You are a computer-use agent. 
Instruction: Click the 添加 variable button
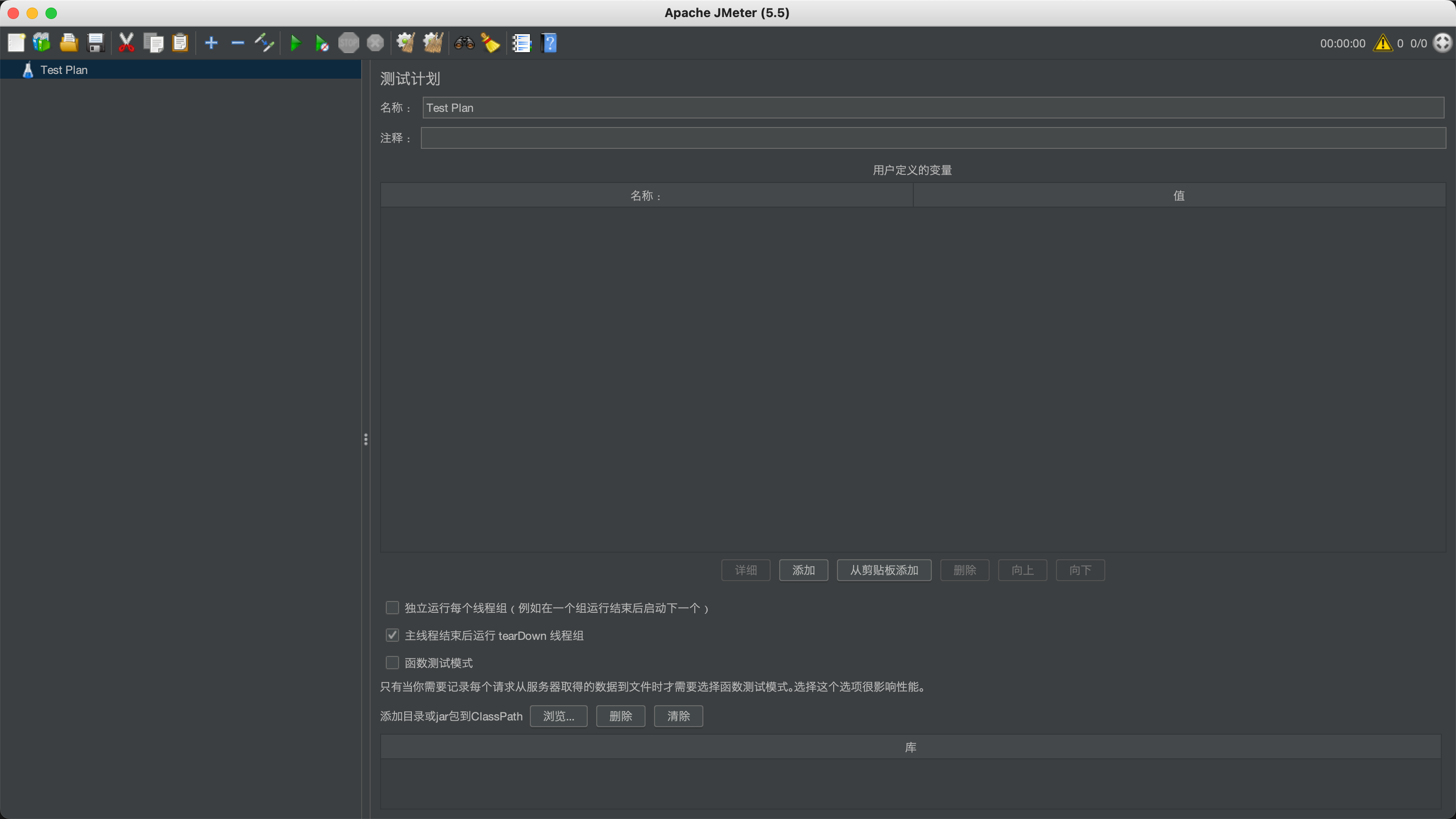[803, 570]
